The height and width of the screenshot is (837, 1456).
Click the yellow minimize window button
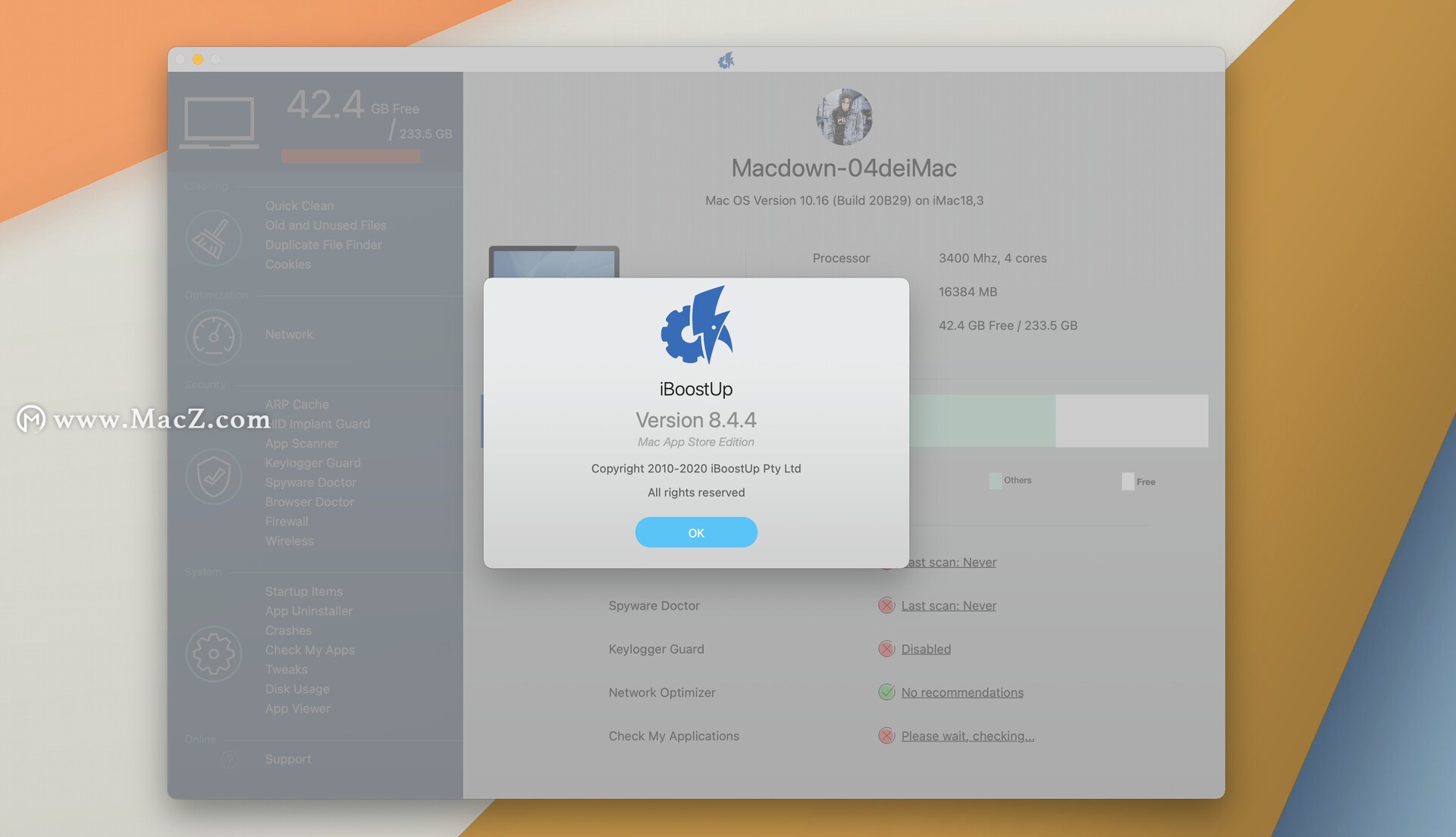click(197, 59)
